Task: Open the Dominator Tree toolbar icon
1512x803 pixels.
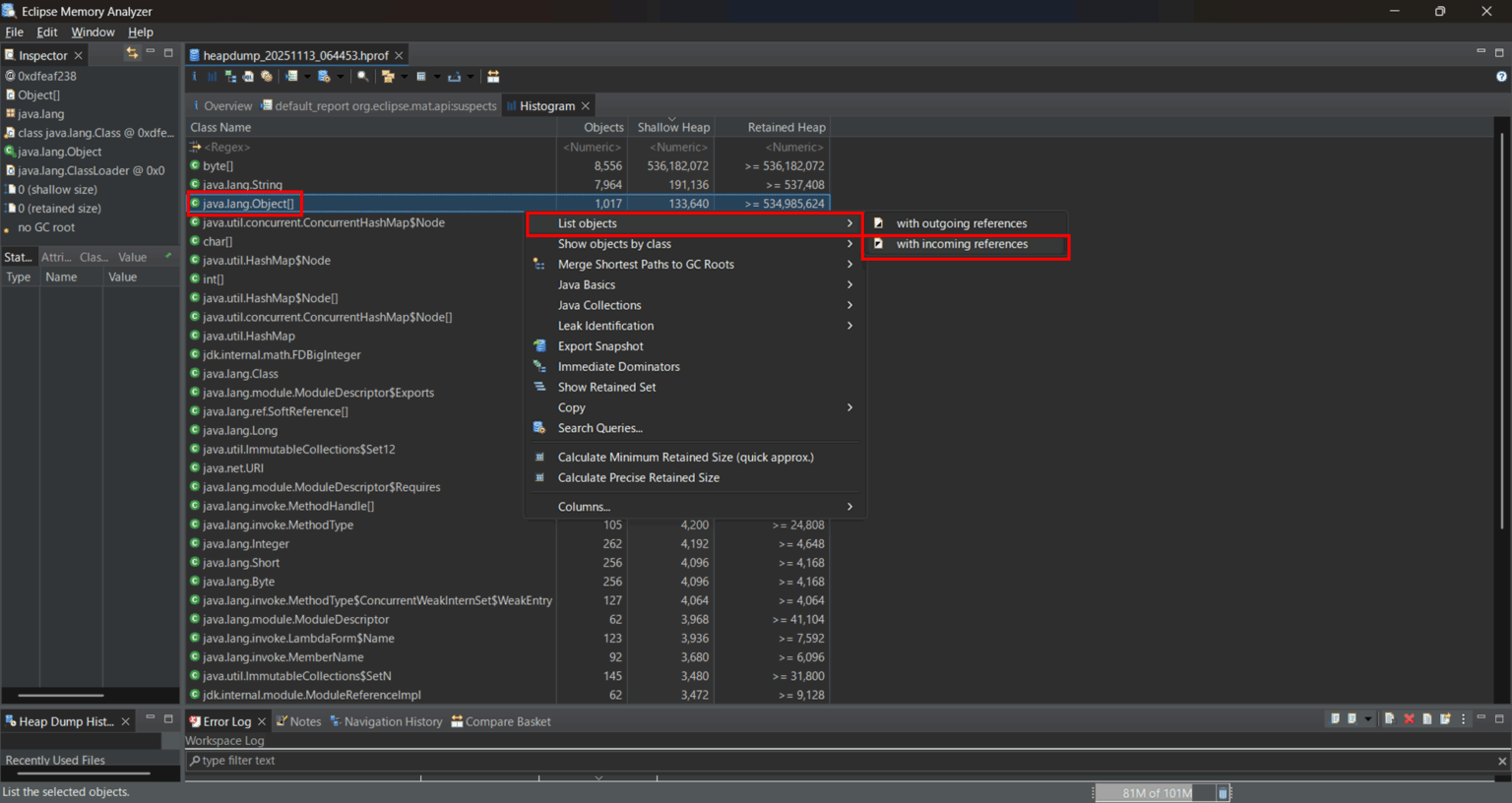Action: [232, 76]
